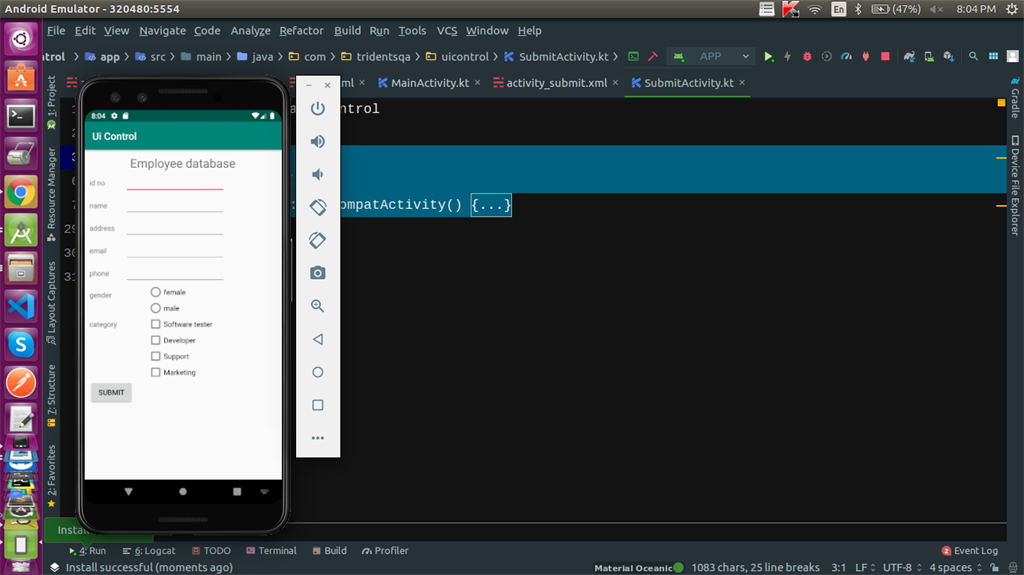Run the app with green play icon
Image resolution: width=1024 pixels, height=575 pixels.
coord(769,57)
